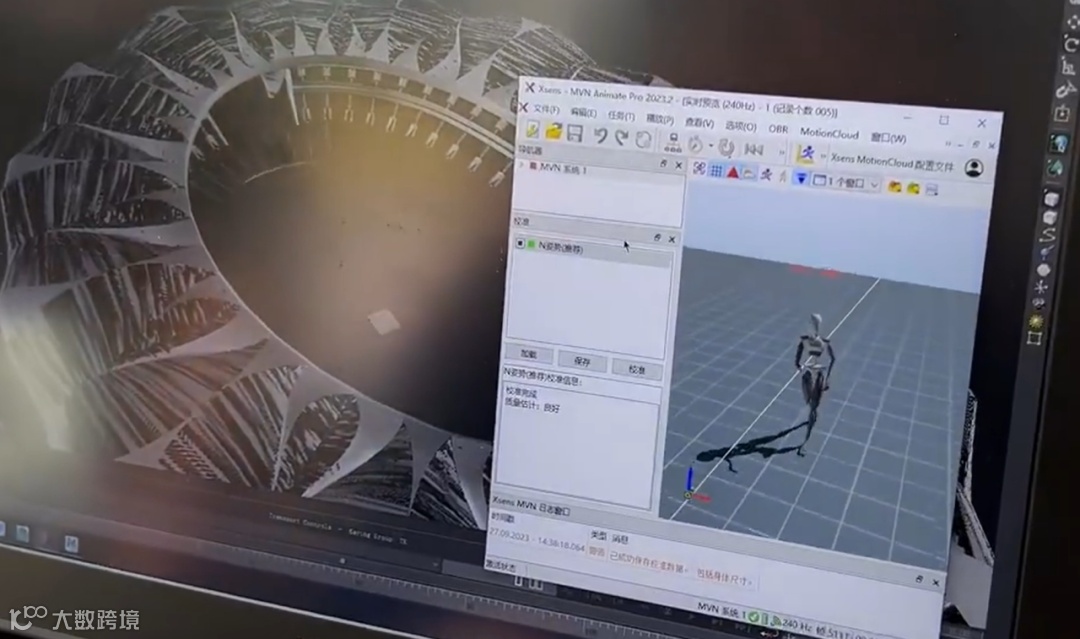Click the 3D axes icon in viewport toolbar
The height and width of the screenshot is (639, 1080).
pos(699,168)
